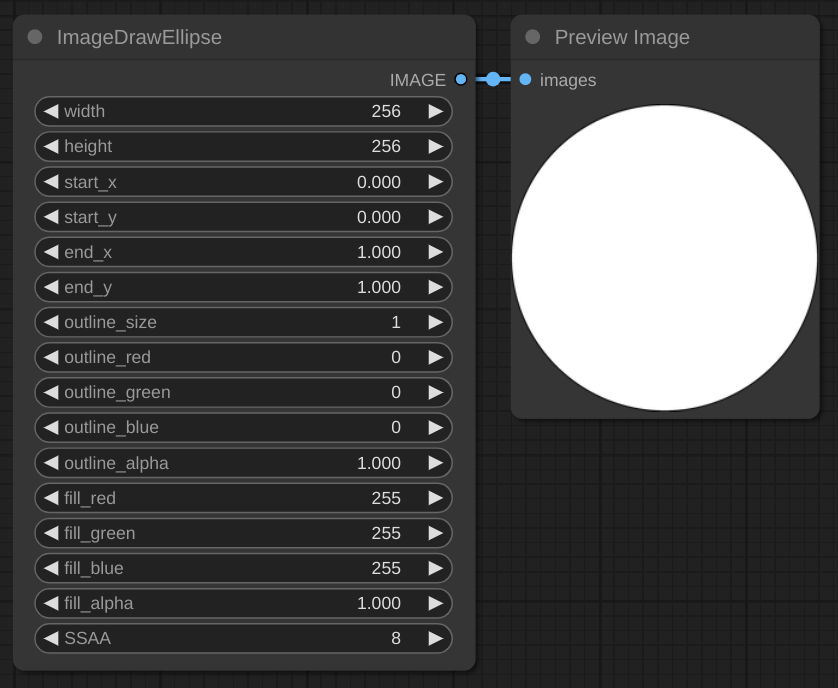
Task: Click the link midpoint between the nodes
Action: tap(493, 79)
